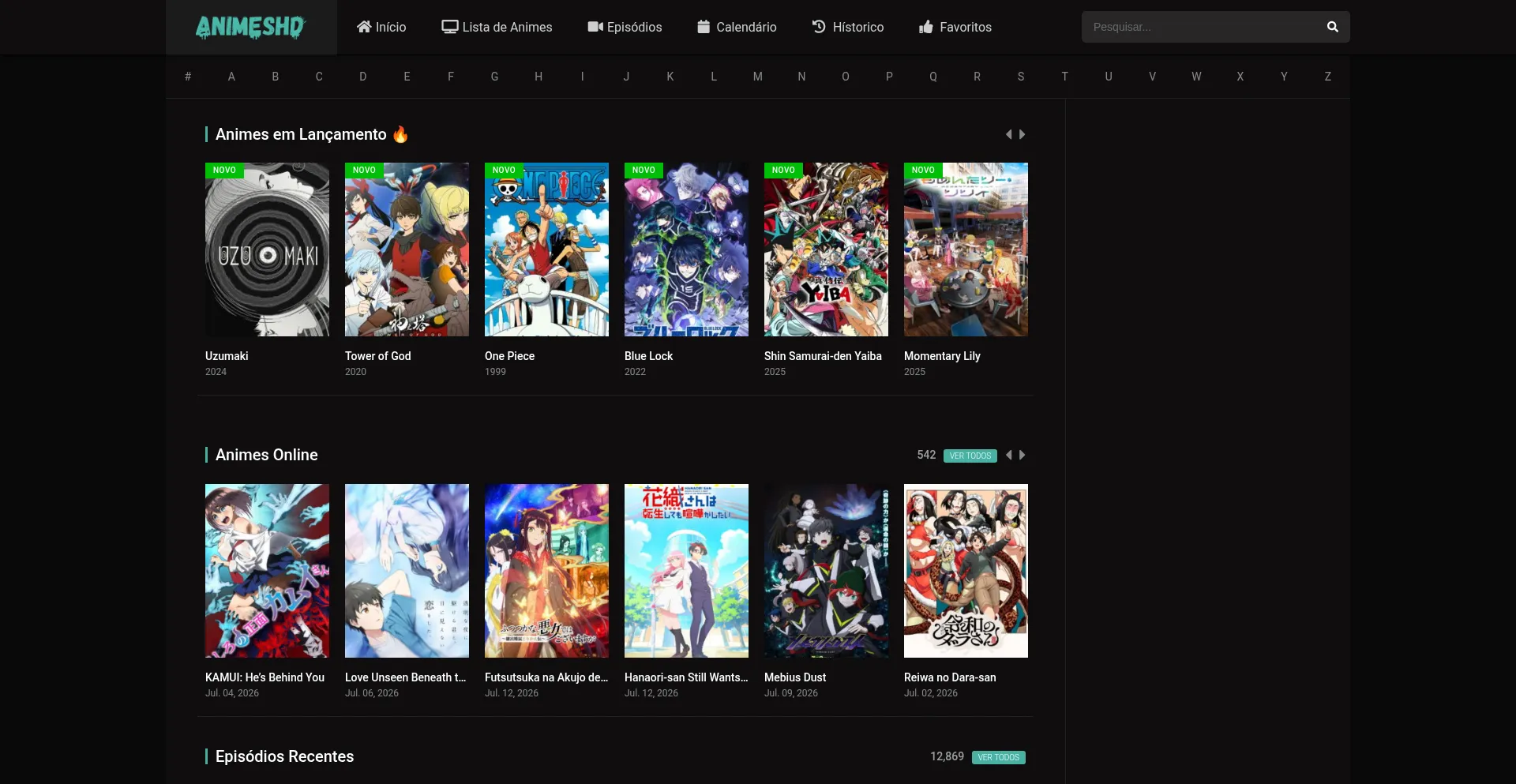The image size is (1516, 784).
Task: Filter animes by letter W
Action: tap(1196, 77)
